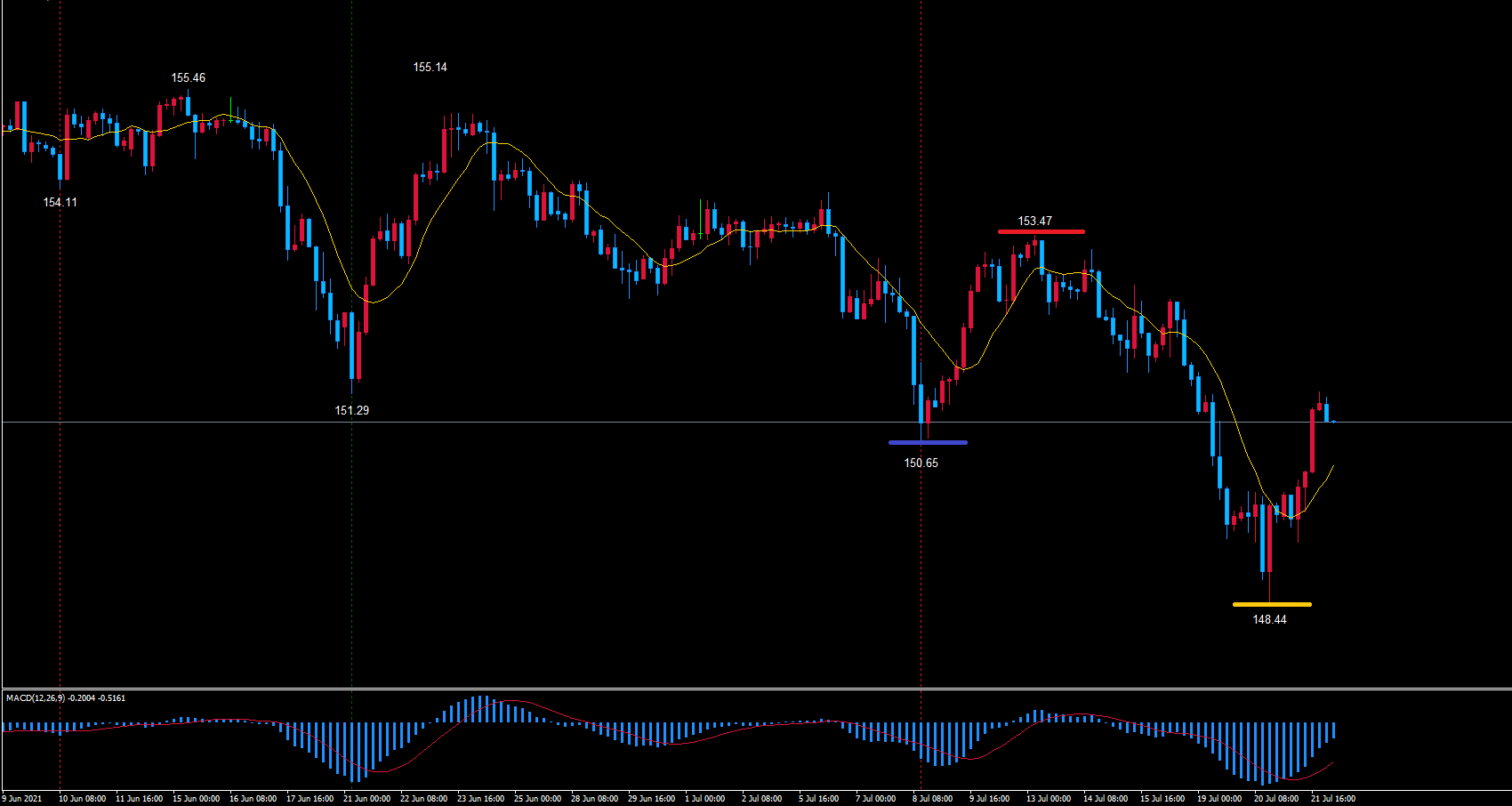The width and height of the screenshot is (1512, 806).
Task: Select the blue support line at 150.65
Action: point(928,442)
